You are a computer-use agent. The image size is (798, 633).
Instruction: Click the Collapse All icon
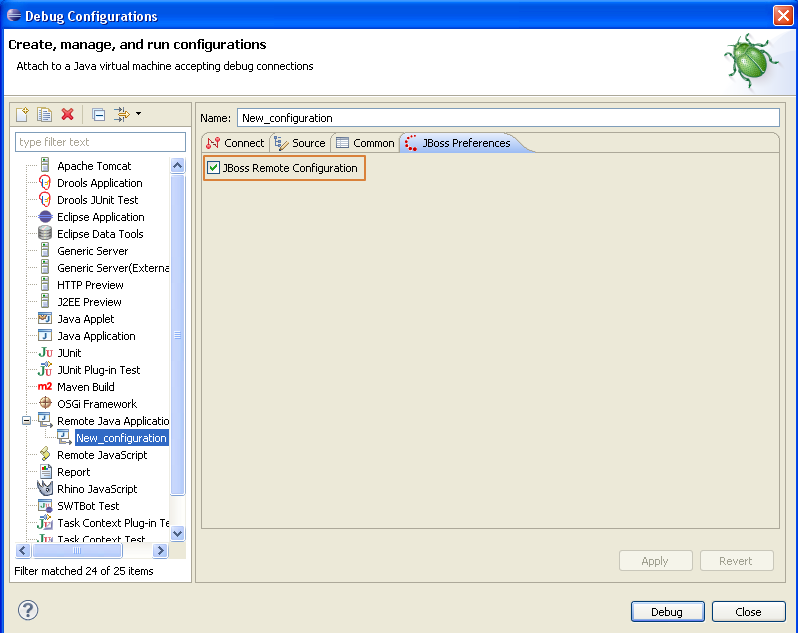(98, 115)
